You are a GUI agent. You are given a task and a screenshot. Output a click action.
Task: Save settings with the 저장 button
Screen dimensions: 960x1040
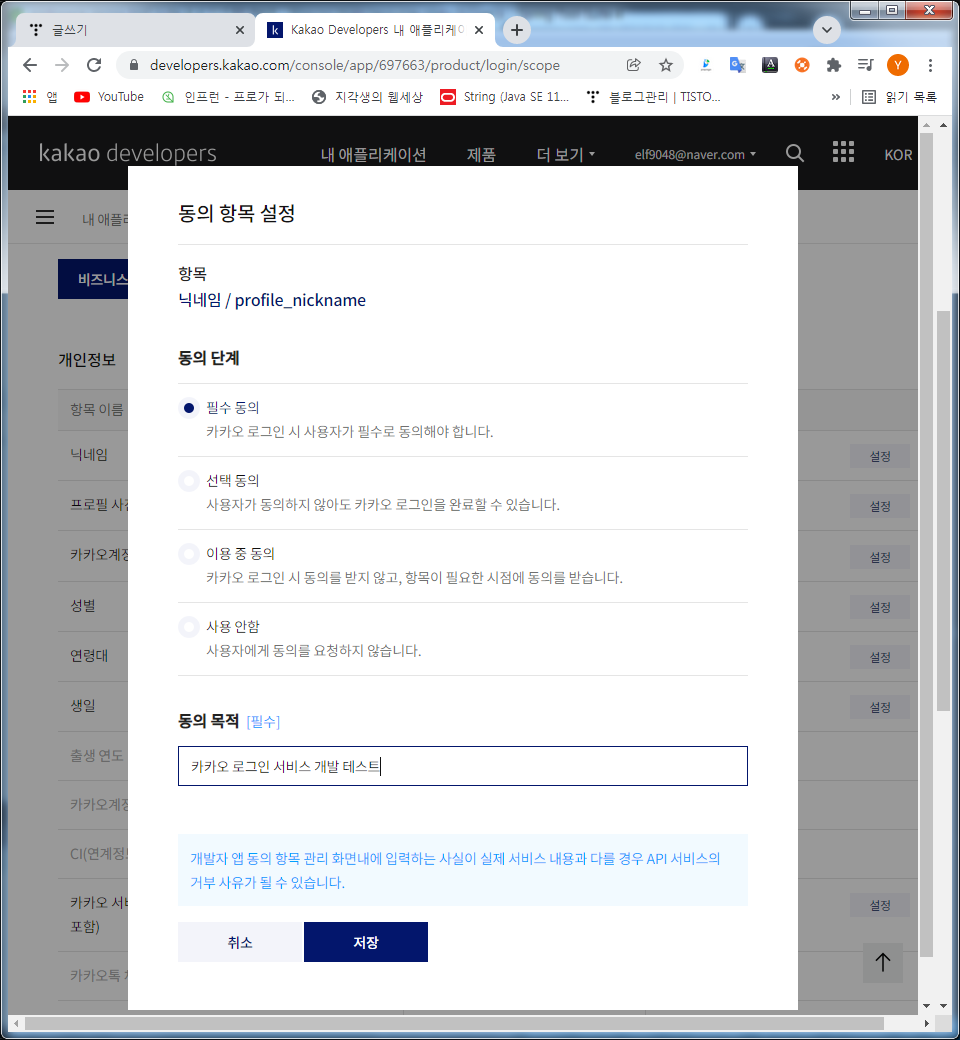366,942
